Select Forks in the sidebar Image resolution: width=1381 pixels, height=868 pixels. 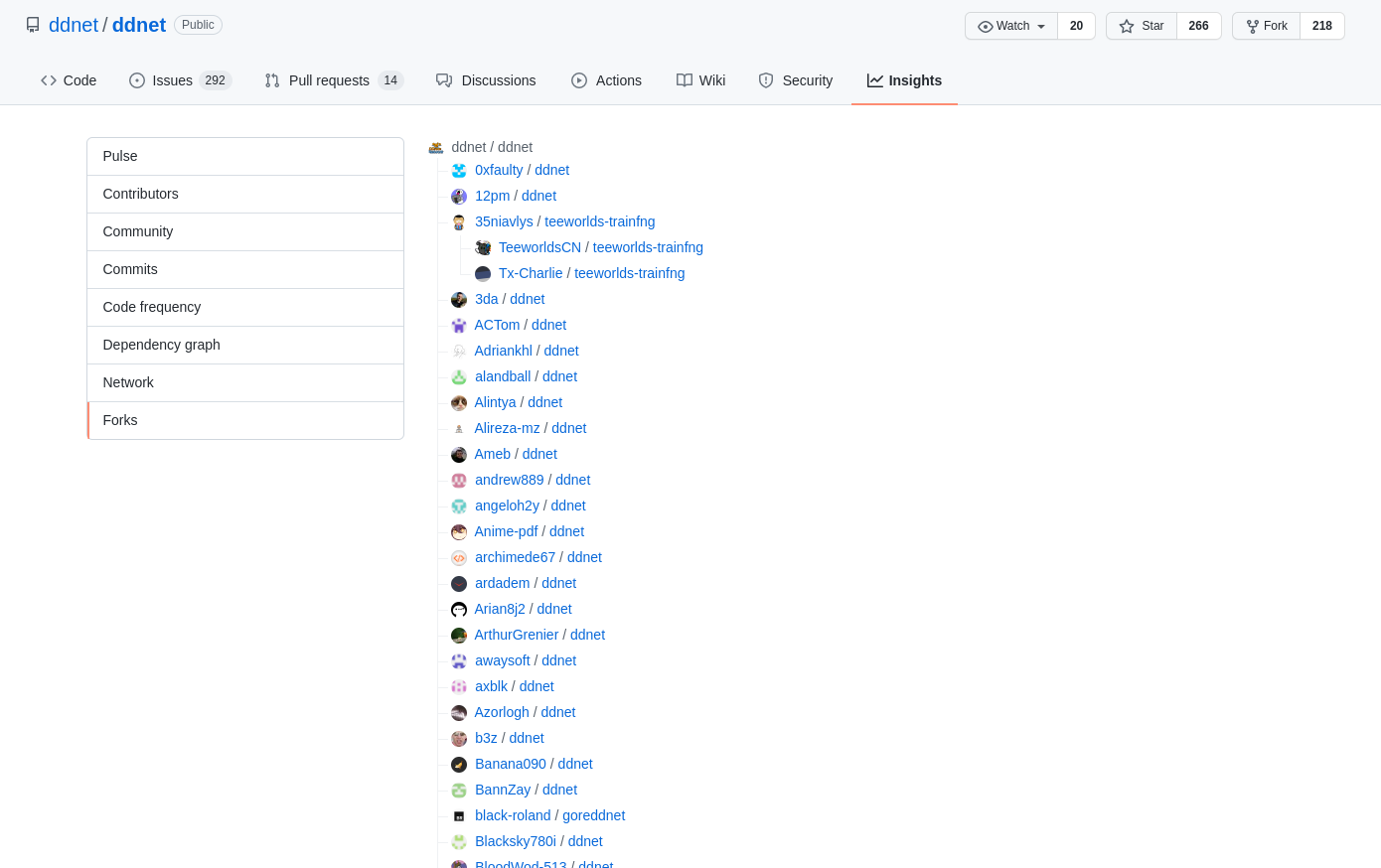[x=245, y=421]
